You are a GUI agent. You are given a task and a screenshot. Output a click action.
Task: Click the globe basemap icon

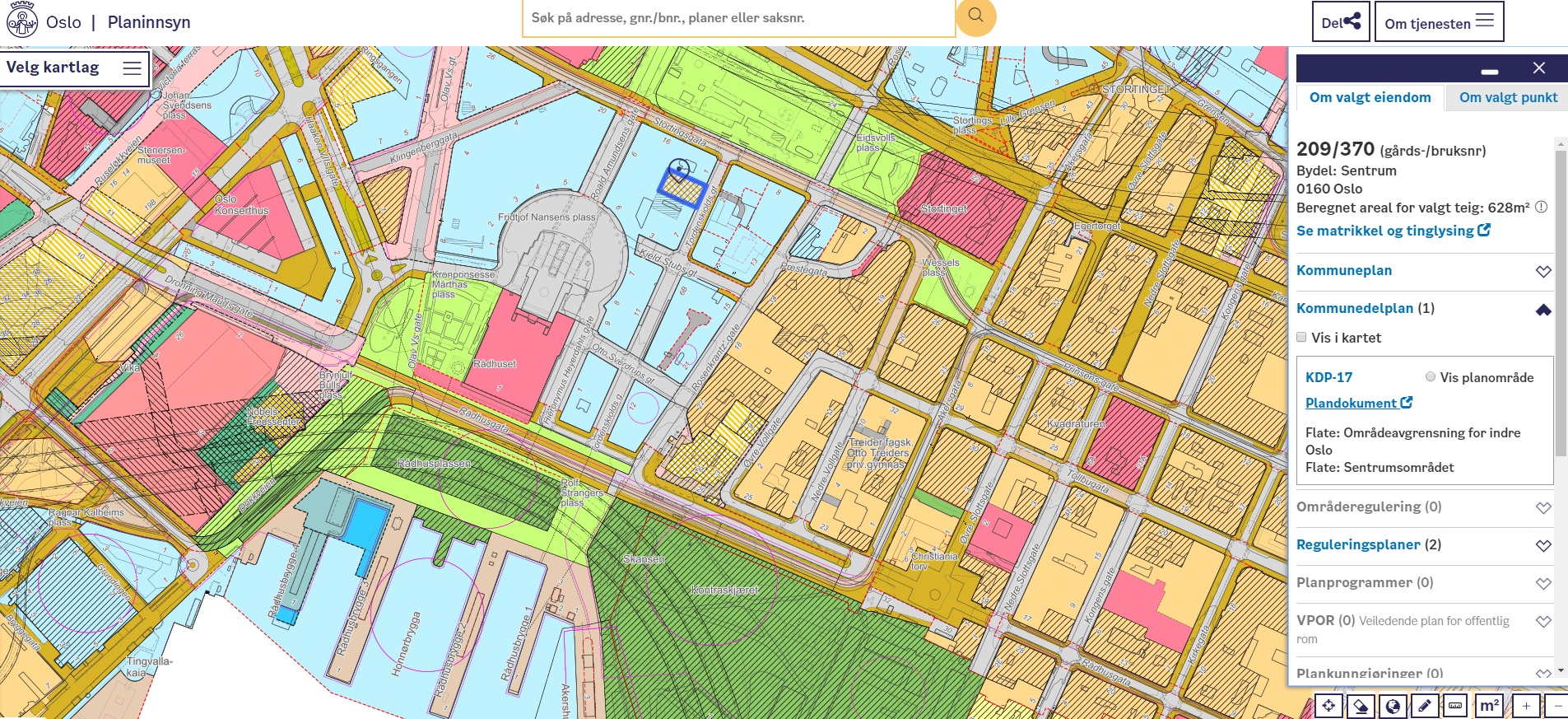point(1393,706)
